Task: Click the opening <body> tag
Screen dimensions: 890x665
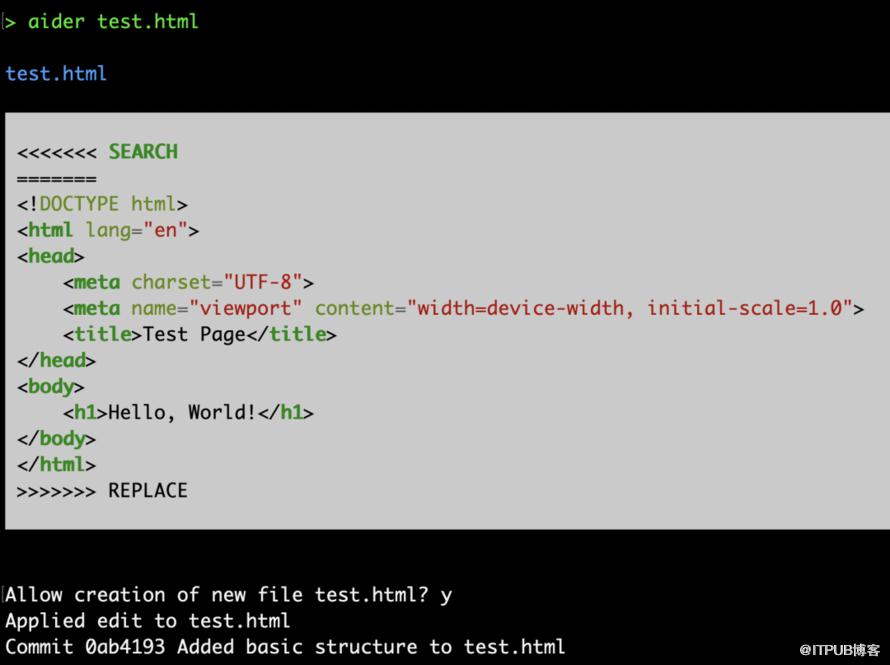Action: [51, 386]
